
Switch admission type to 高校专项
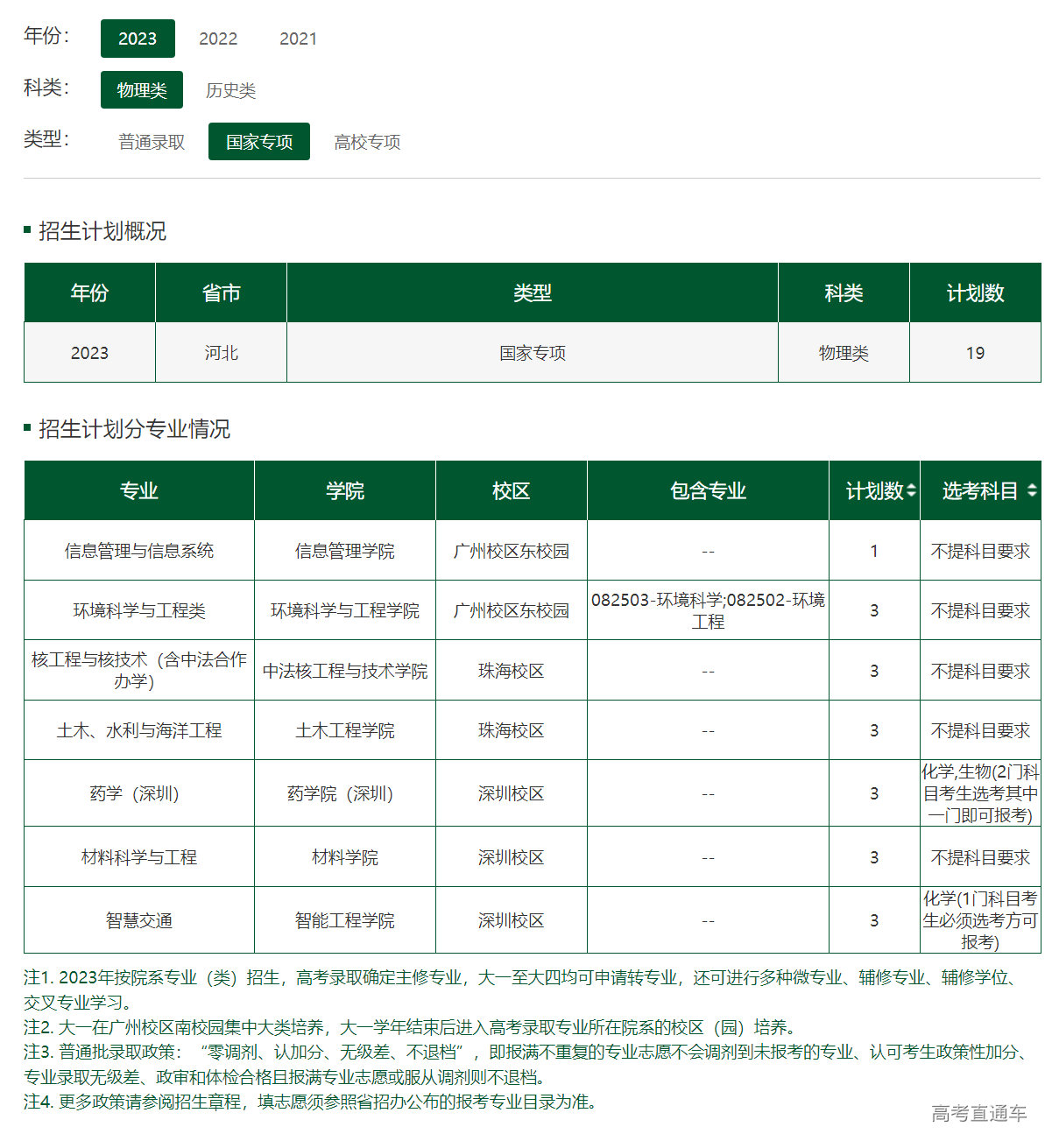tap(365, 141)
